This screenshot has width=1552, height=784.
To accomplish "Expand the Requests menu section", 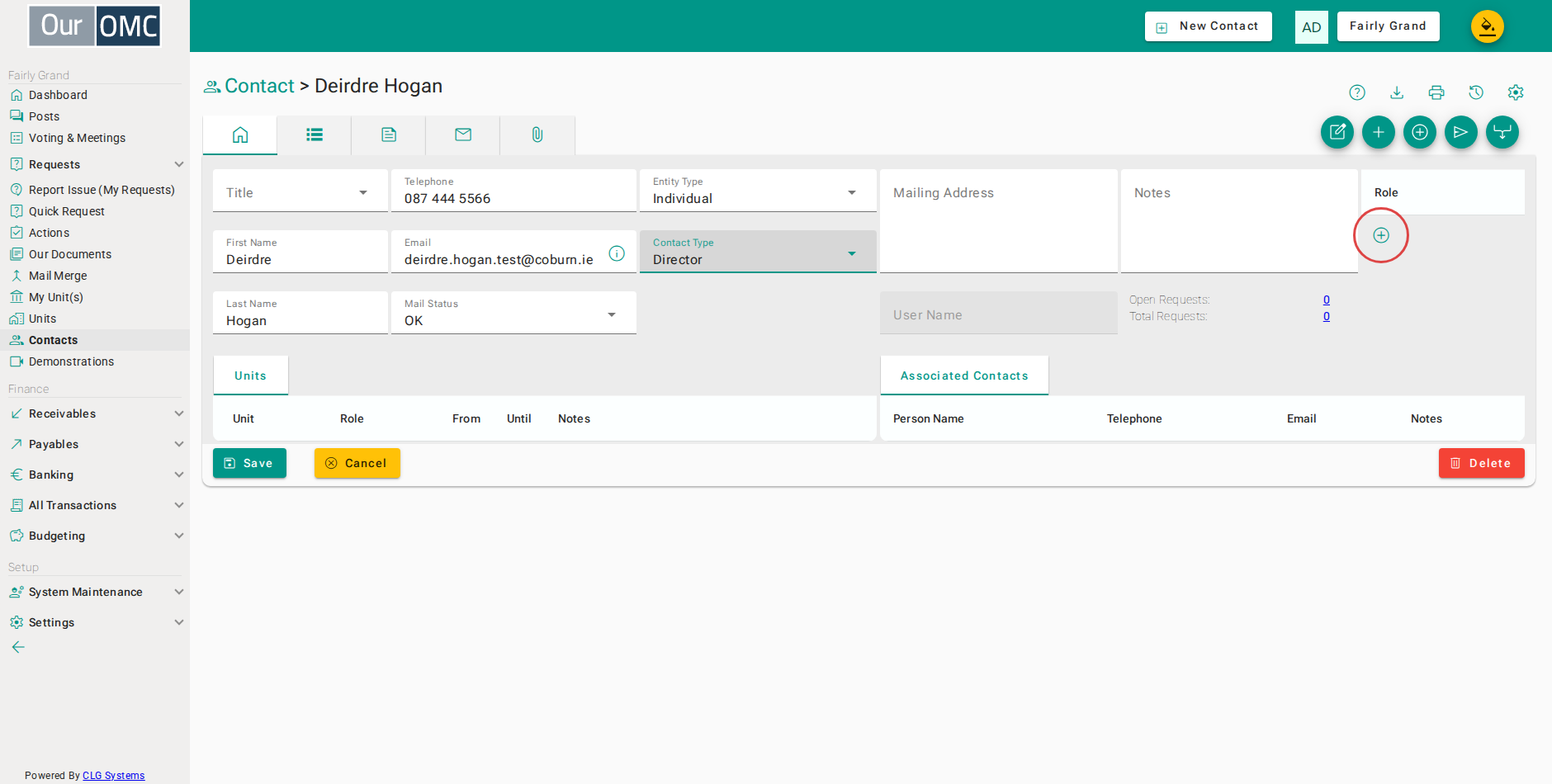I will [x=95, y=164].
